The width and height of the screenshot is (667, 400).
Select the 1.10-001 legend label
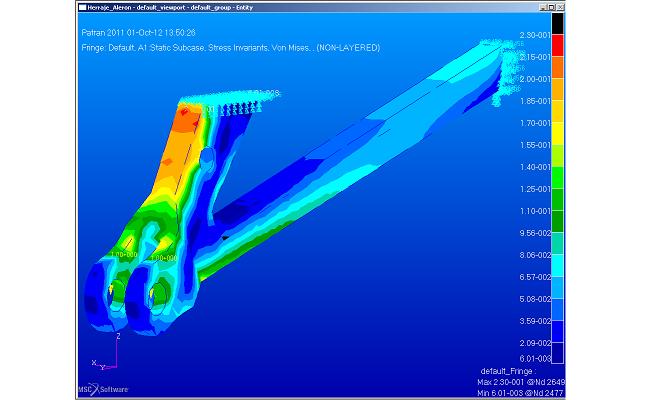tap(534, 210)
